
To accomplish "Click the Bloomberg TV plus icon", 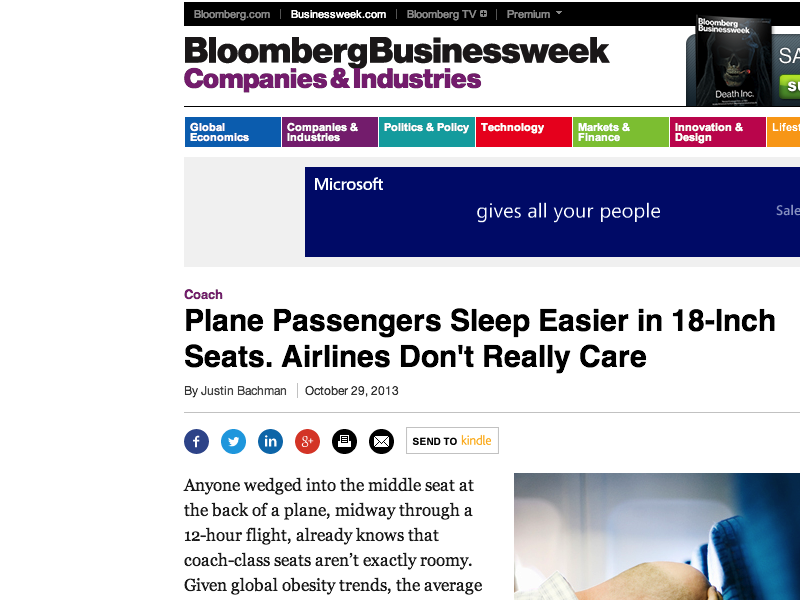I will (484, 14).
